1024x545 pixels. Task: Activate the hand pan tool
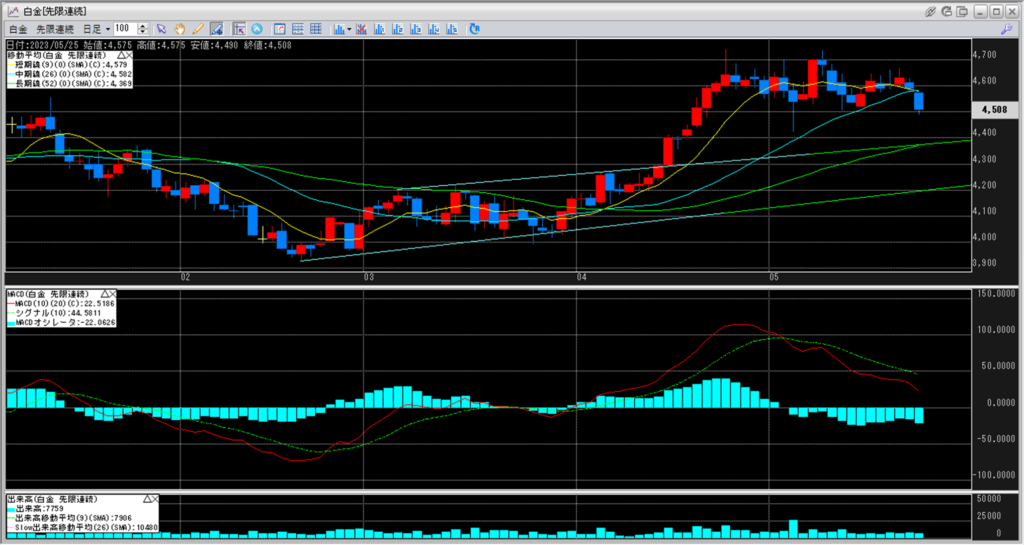[x=180, y=29]
